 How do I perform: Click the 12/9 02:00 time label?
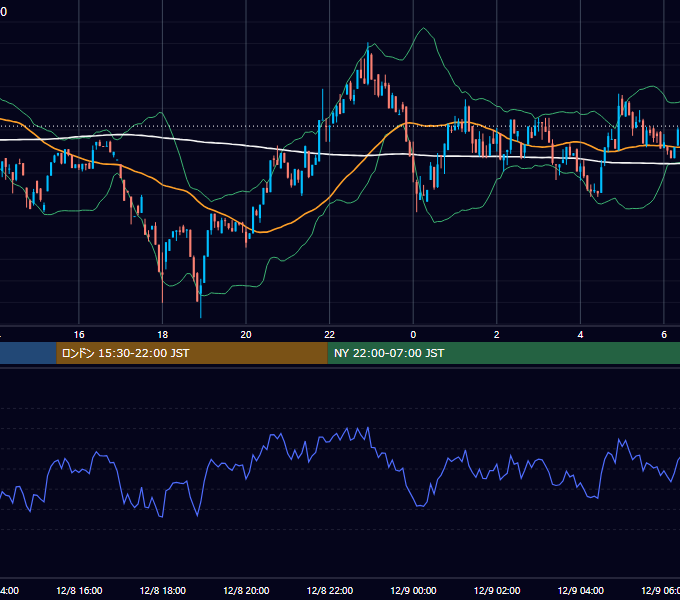[497, 590]
